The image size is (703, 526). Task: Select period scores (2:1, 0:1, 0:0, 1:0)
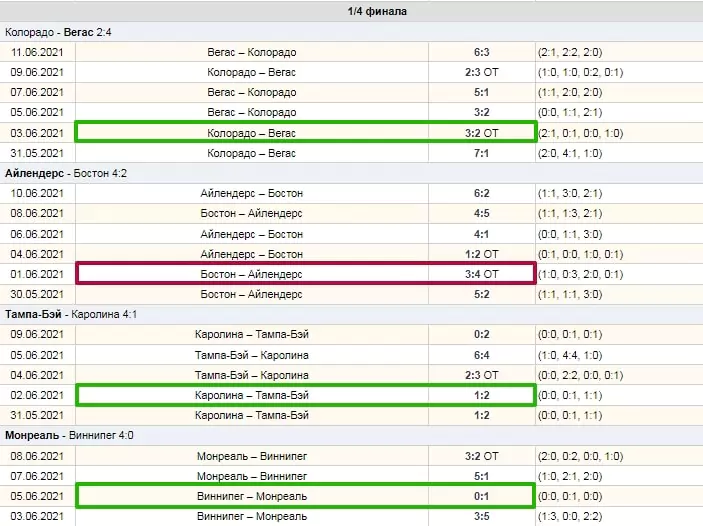(581, 133)
